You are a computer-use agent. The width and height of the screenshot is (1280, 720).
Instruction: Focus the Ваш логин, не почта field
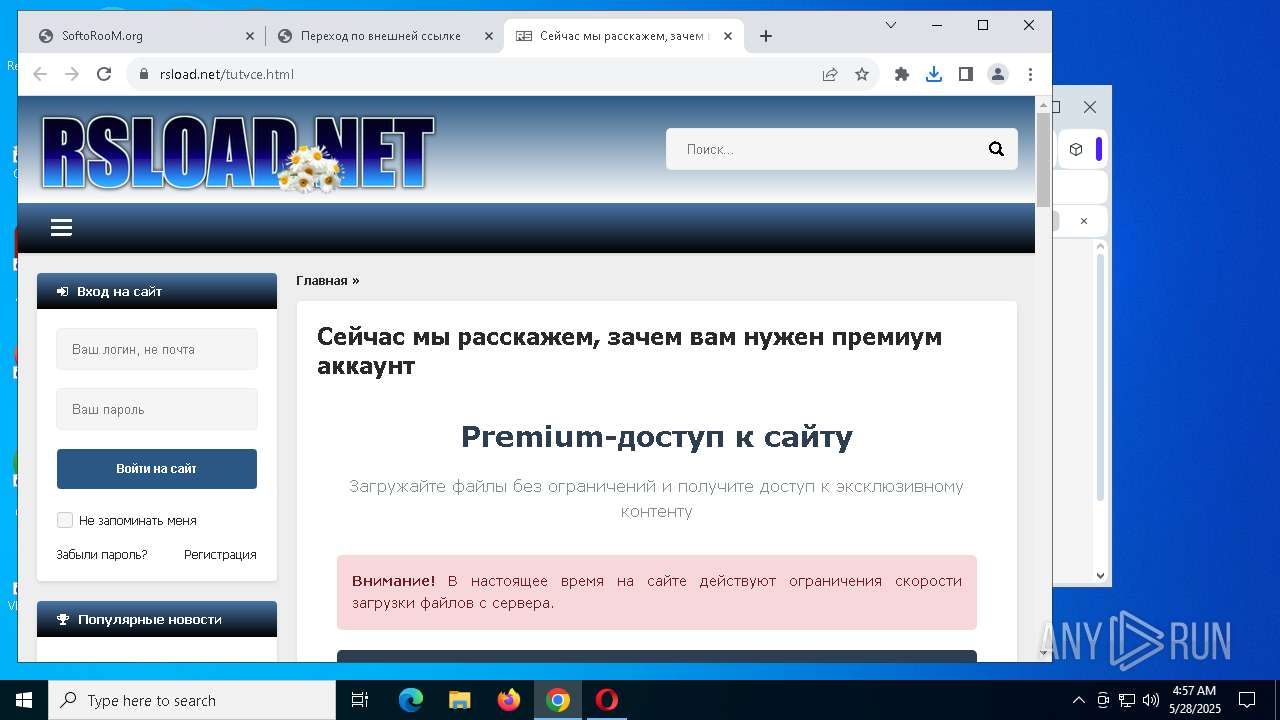coord(157,349)
